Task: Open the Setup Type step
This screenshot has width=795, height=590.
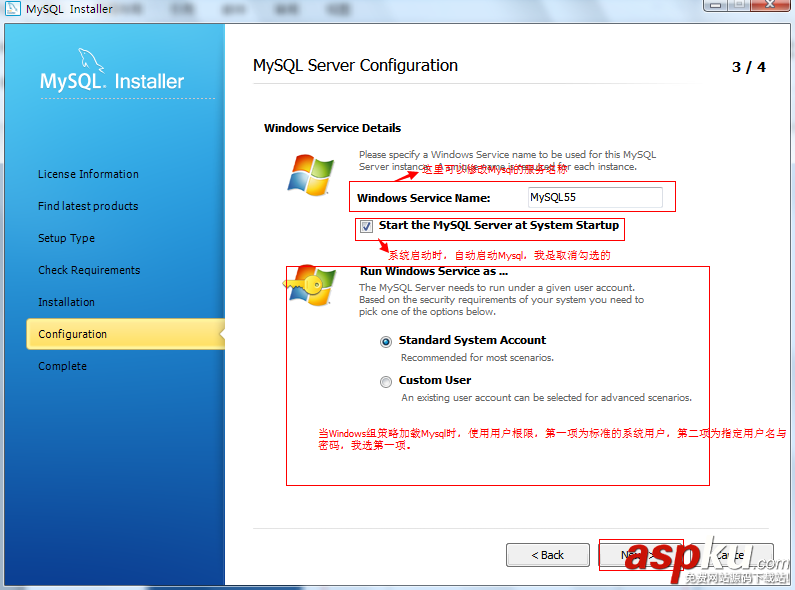Action: tap(66, 238)
